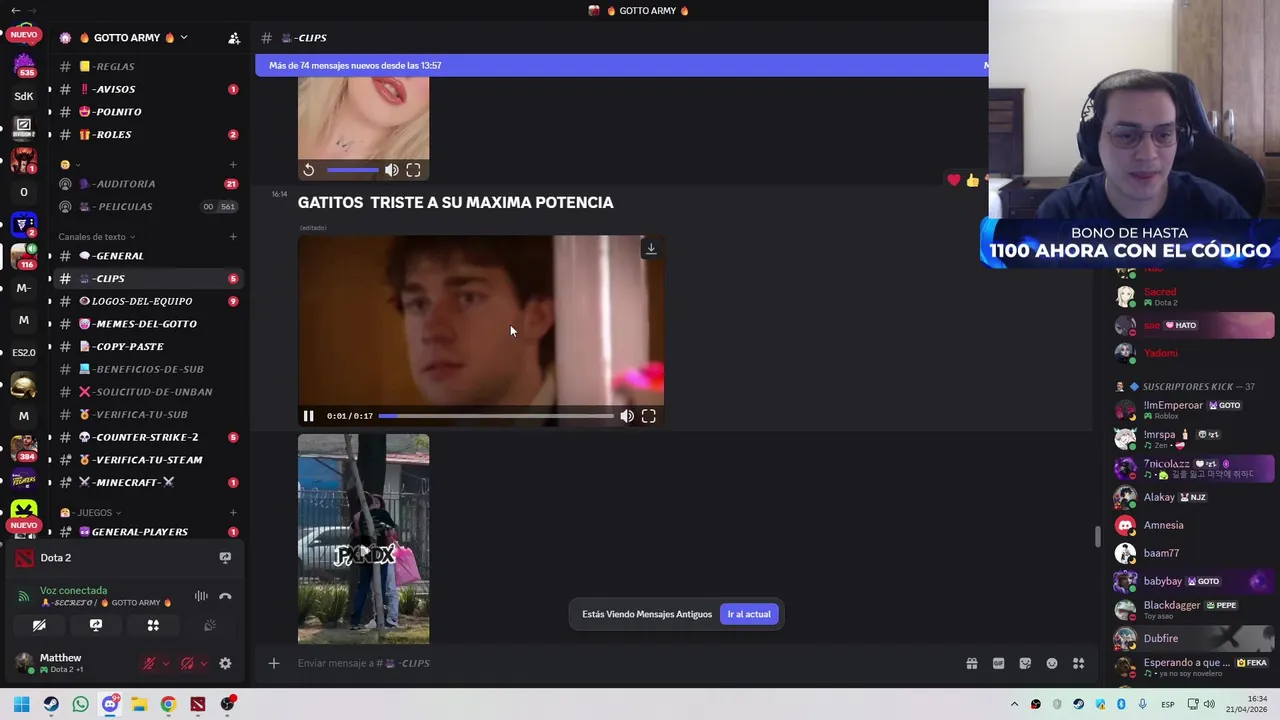Click the red heart reaction

click(954, 180)
